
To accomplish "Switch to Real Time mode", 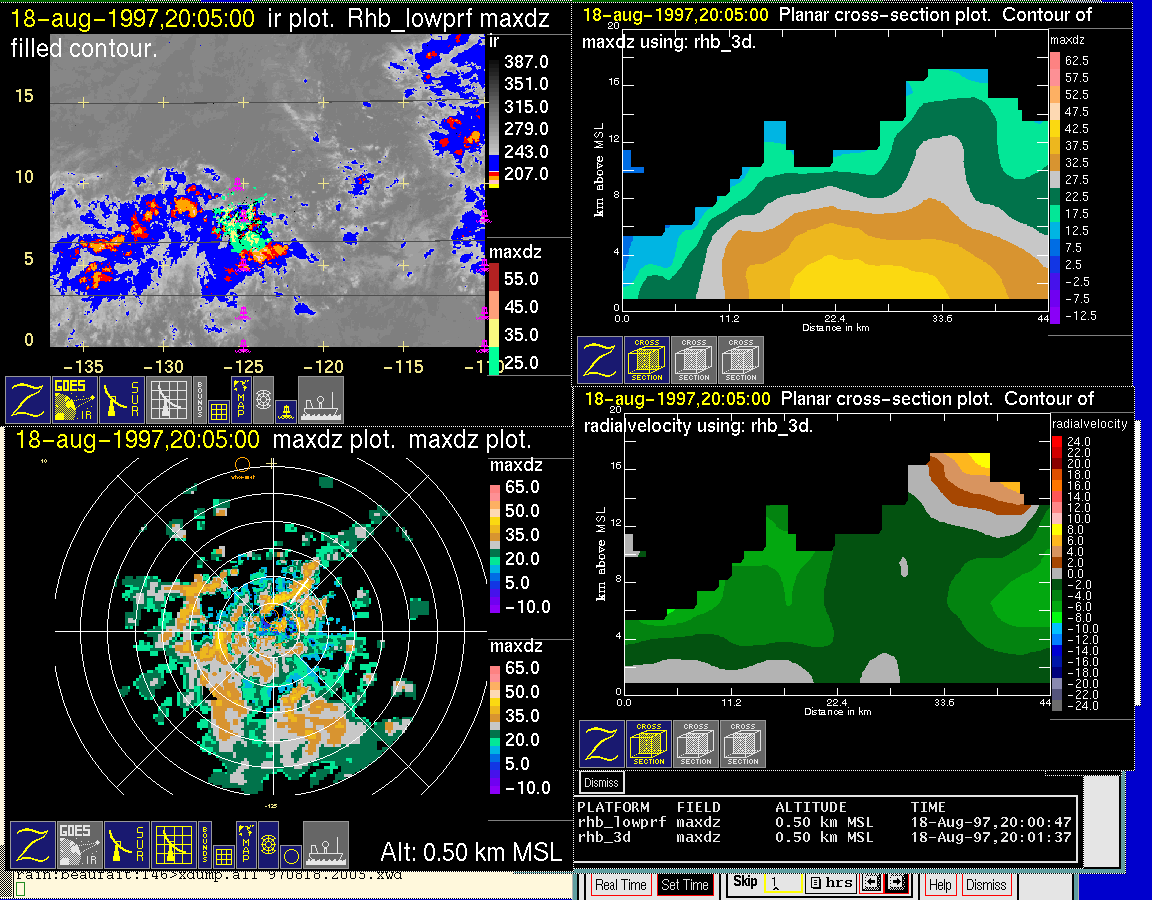I will point(620,885).
